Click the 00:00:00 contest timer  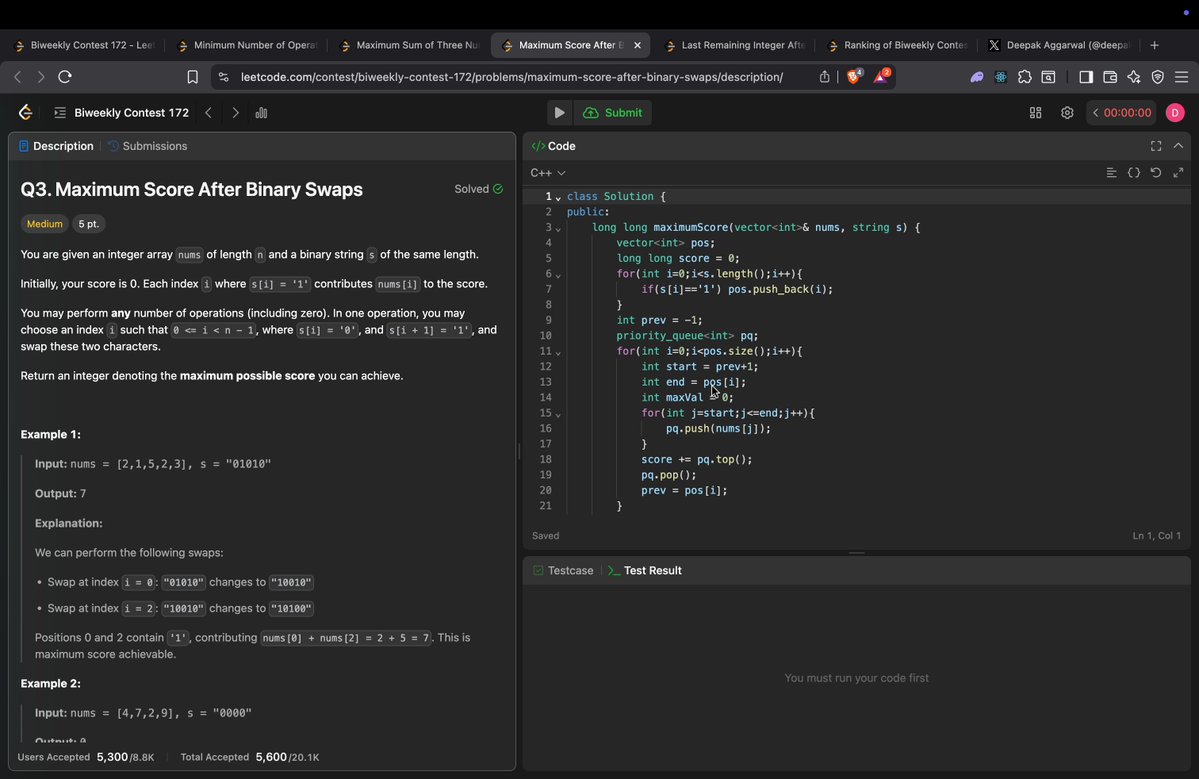(1121, 112)
